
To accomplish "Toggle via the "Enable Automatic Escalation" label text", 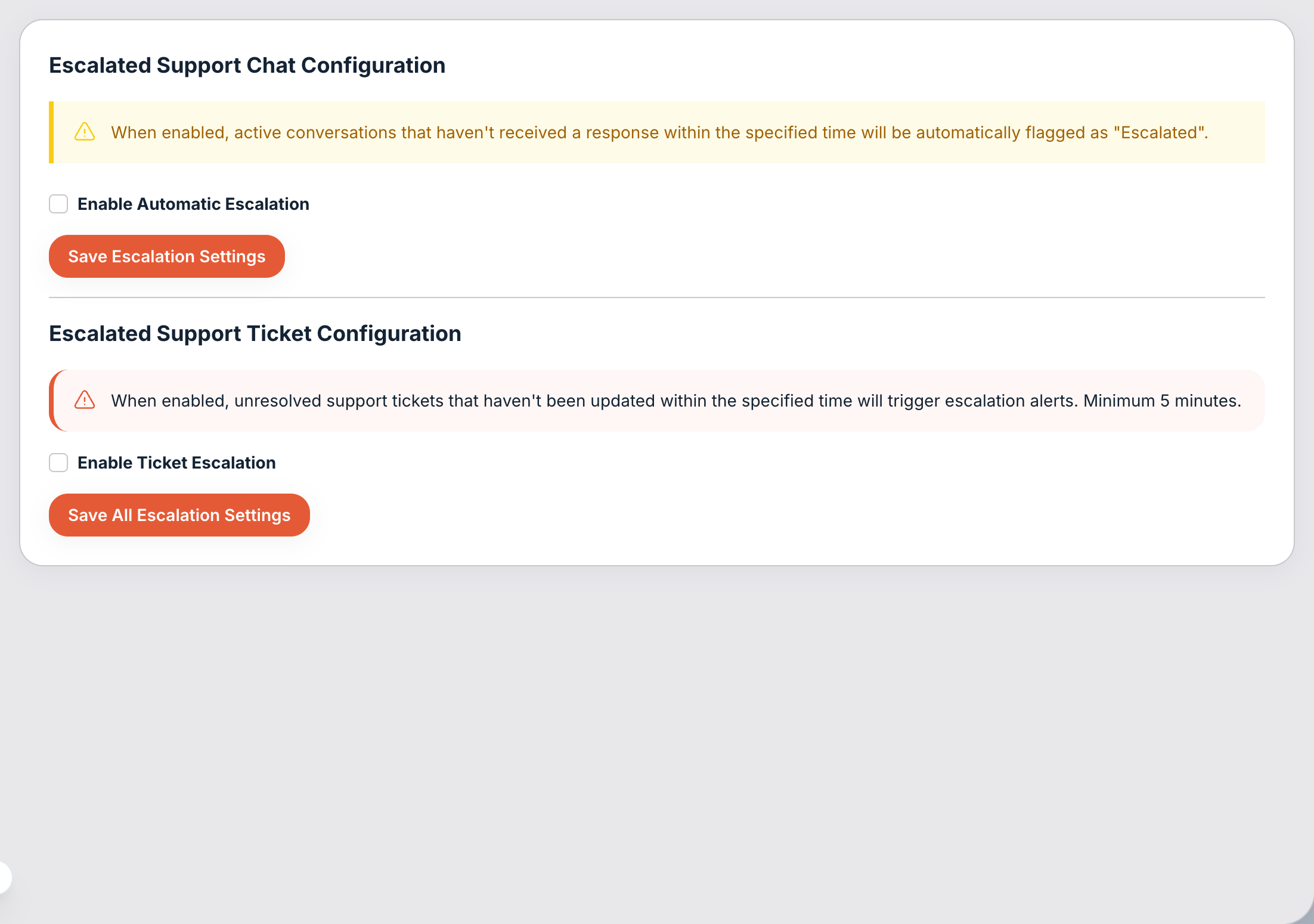I will tap(193, 204).
